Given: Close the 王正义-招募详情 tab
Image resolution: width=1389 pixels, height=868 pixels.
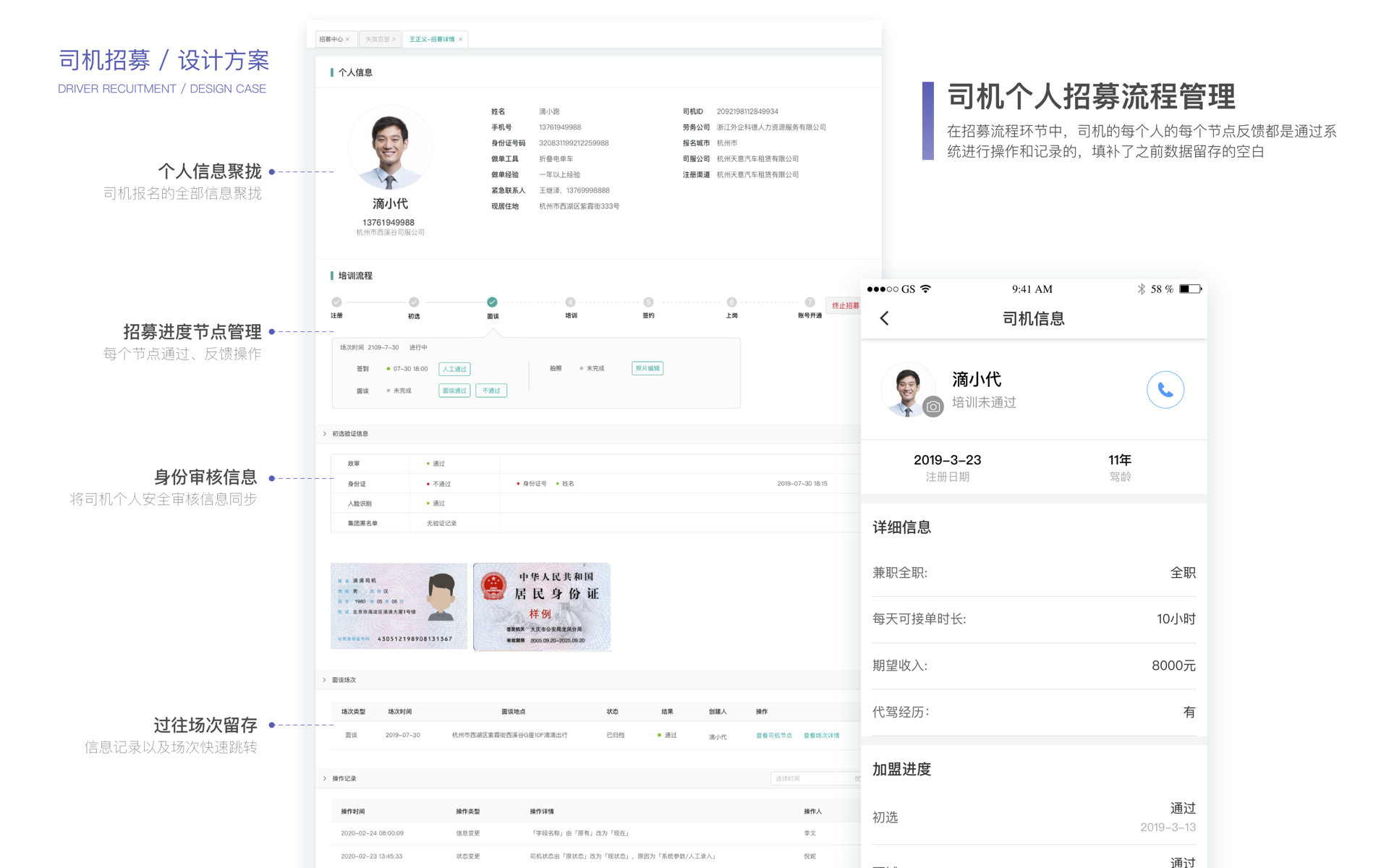Looking at the screenshot, I should [x=461, y=40].
